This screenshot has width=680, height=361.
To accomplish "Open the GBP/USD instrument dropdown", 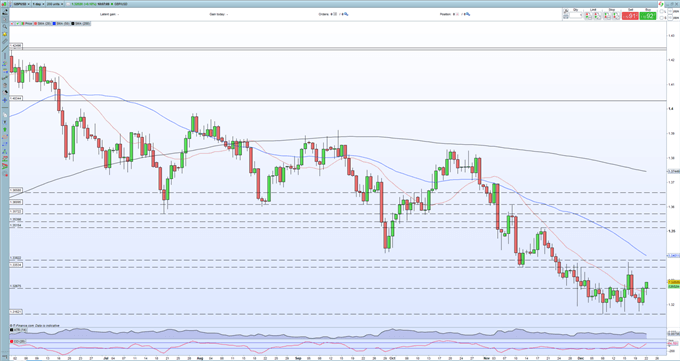I will tap(22, 4).
